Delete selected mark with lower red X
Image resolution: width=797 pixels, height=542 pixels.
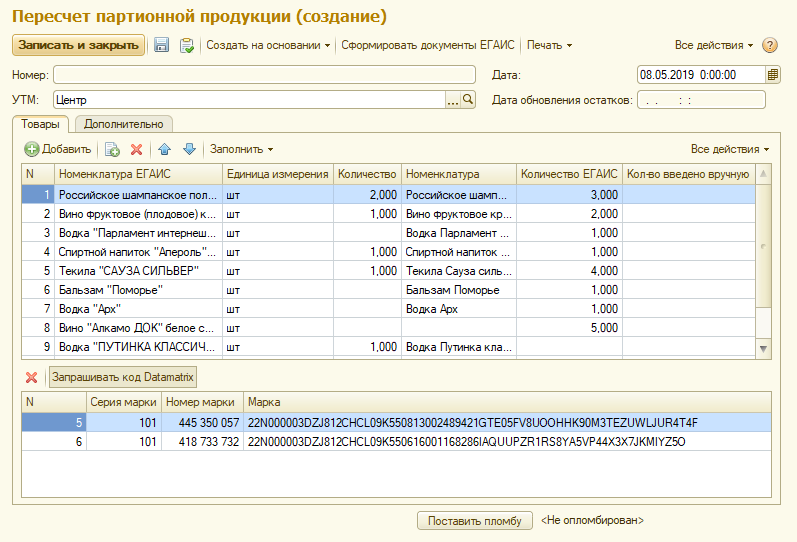coord(31,377)
